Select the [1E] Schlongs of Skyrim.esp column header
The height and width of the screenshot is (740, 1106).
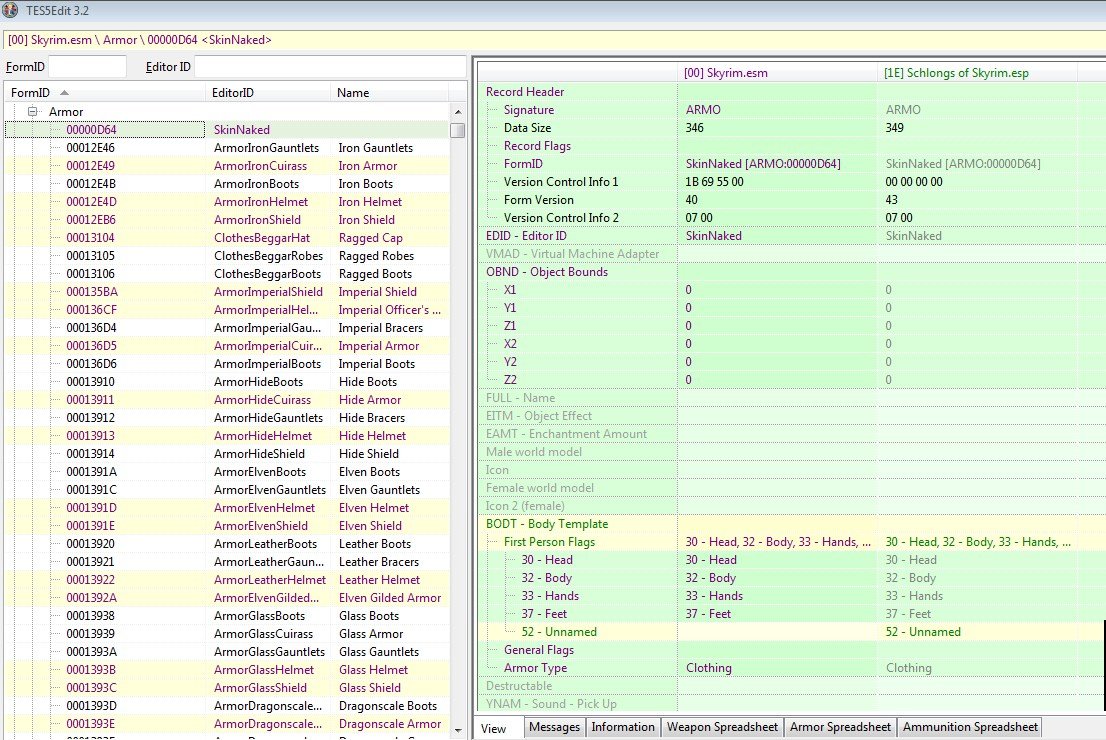click(x=977, y=73)
